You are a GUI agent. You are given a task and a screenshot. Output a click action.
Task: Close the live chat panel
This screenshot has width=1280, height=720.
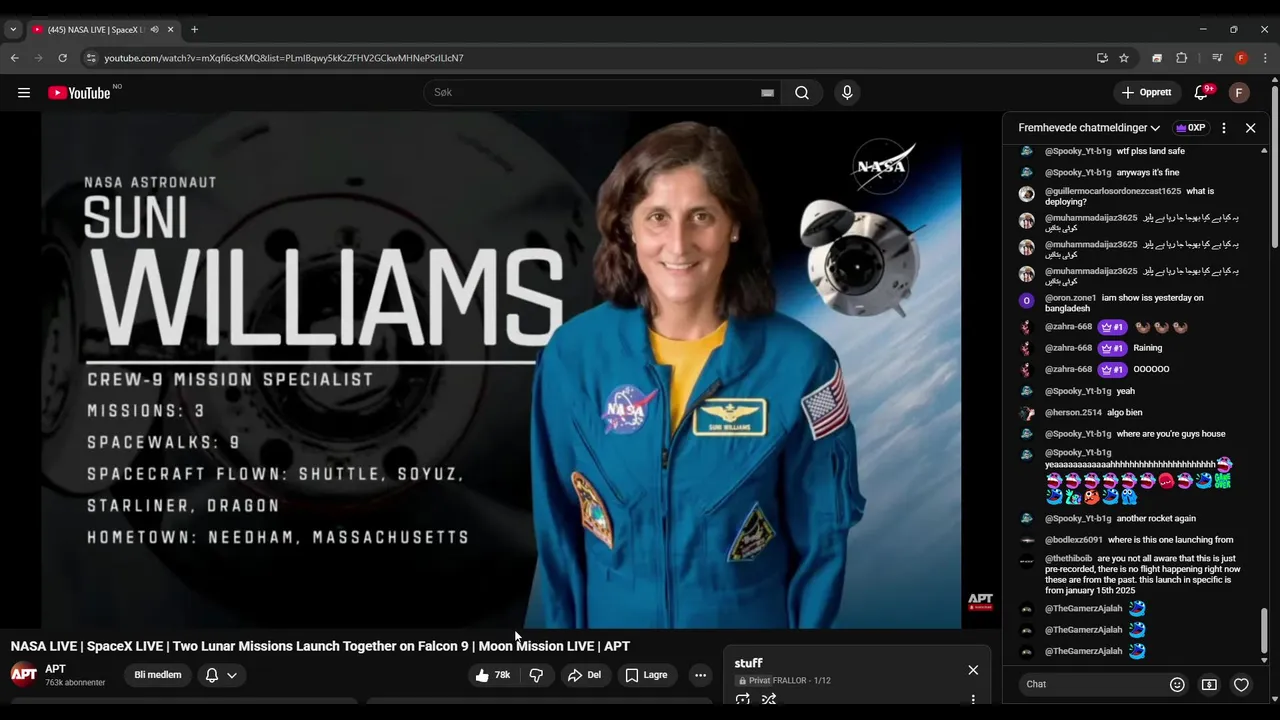[1250, 128]
